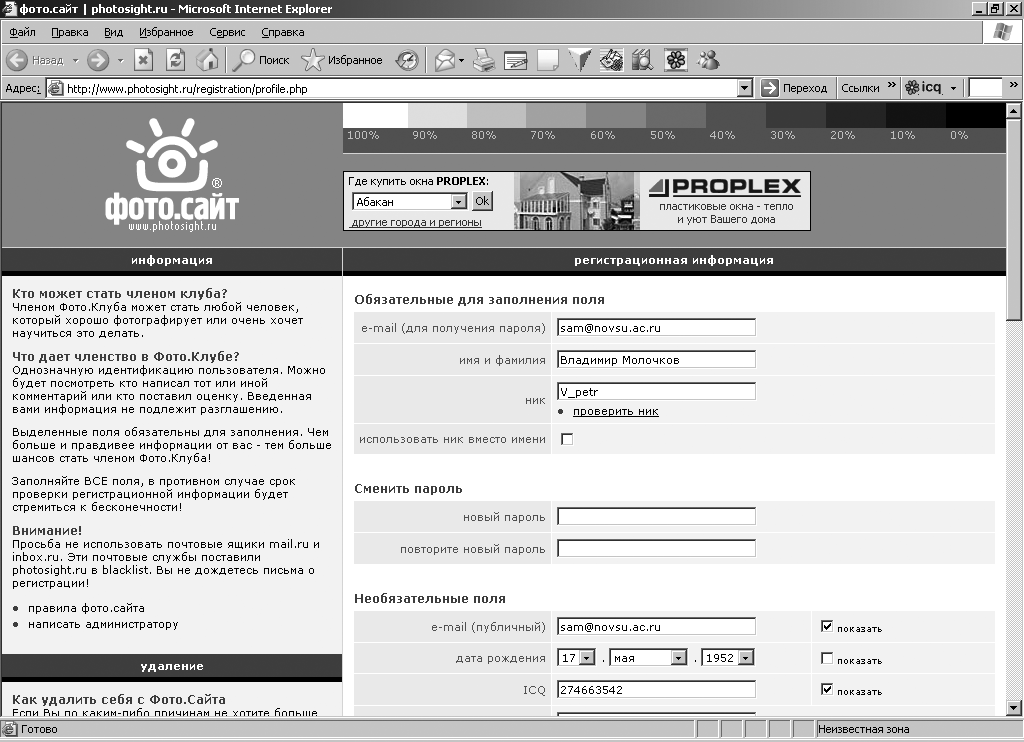Open the Сервис menu
This screenshot has height=742, width=1024.
227,32
